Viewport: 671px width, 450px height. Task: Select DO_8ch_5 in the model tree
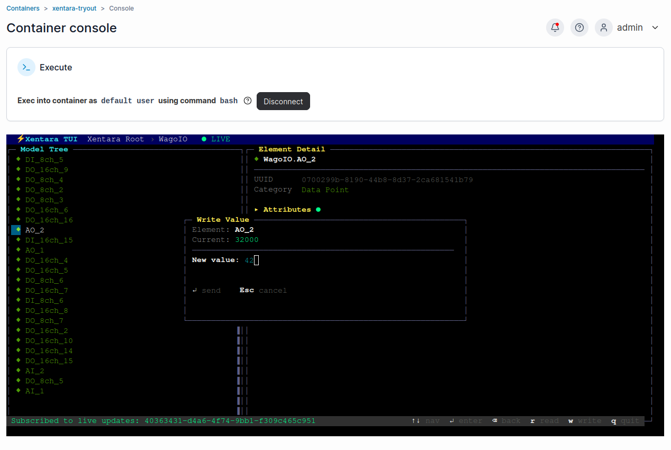click(44, 381)
